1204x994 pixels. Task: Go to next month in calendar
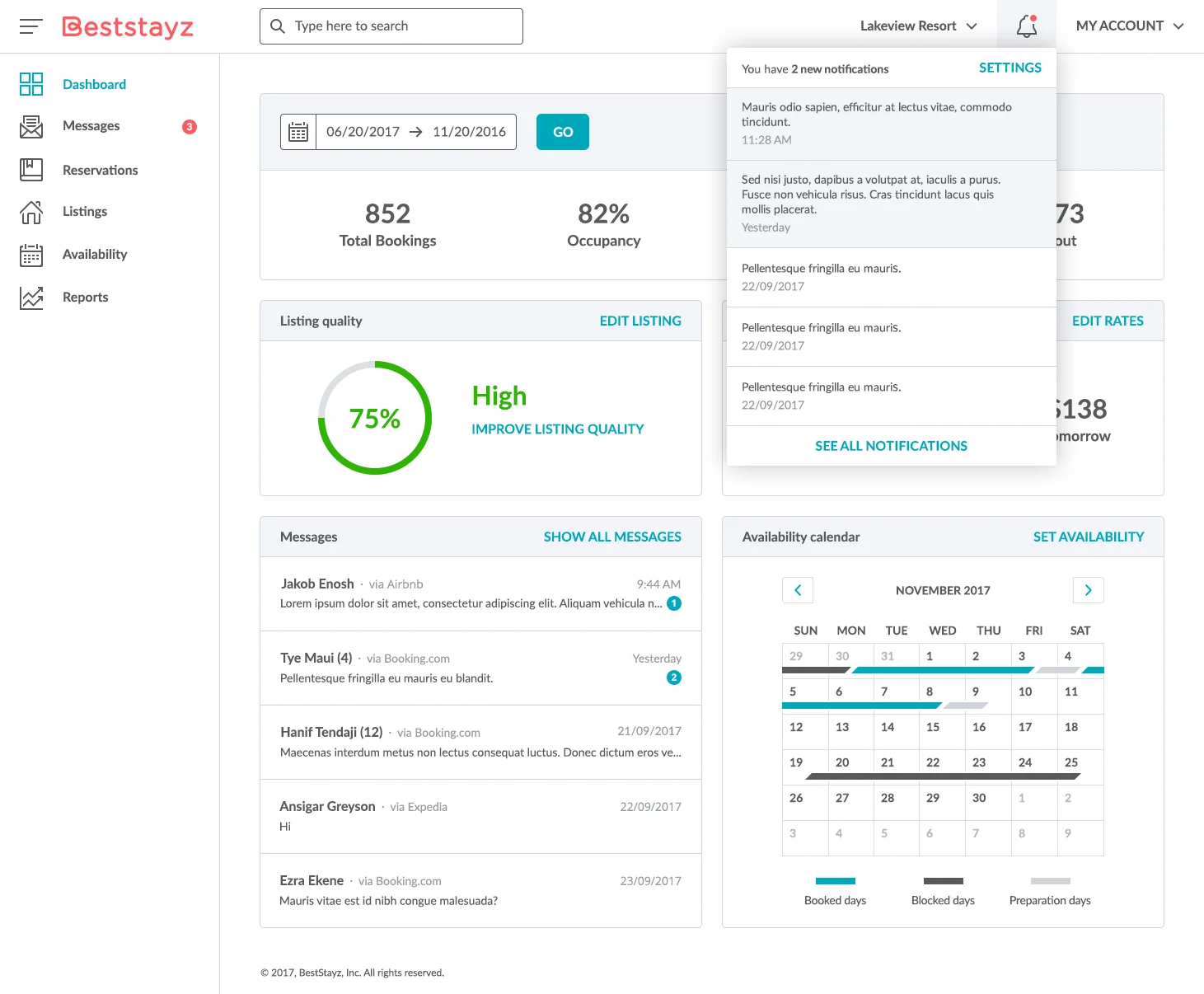pyautogui.click(x=1088, y=590)
